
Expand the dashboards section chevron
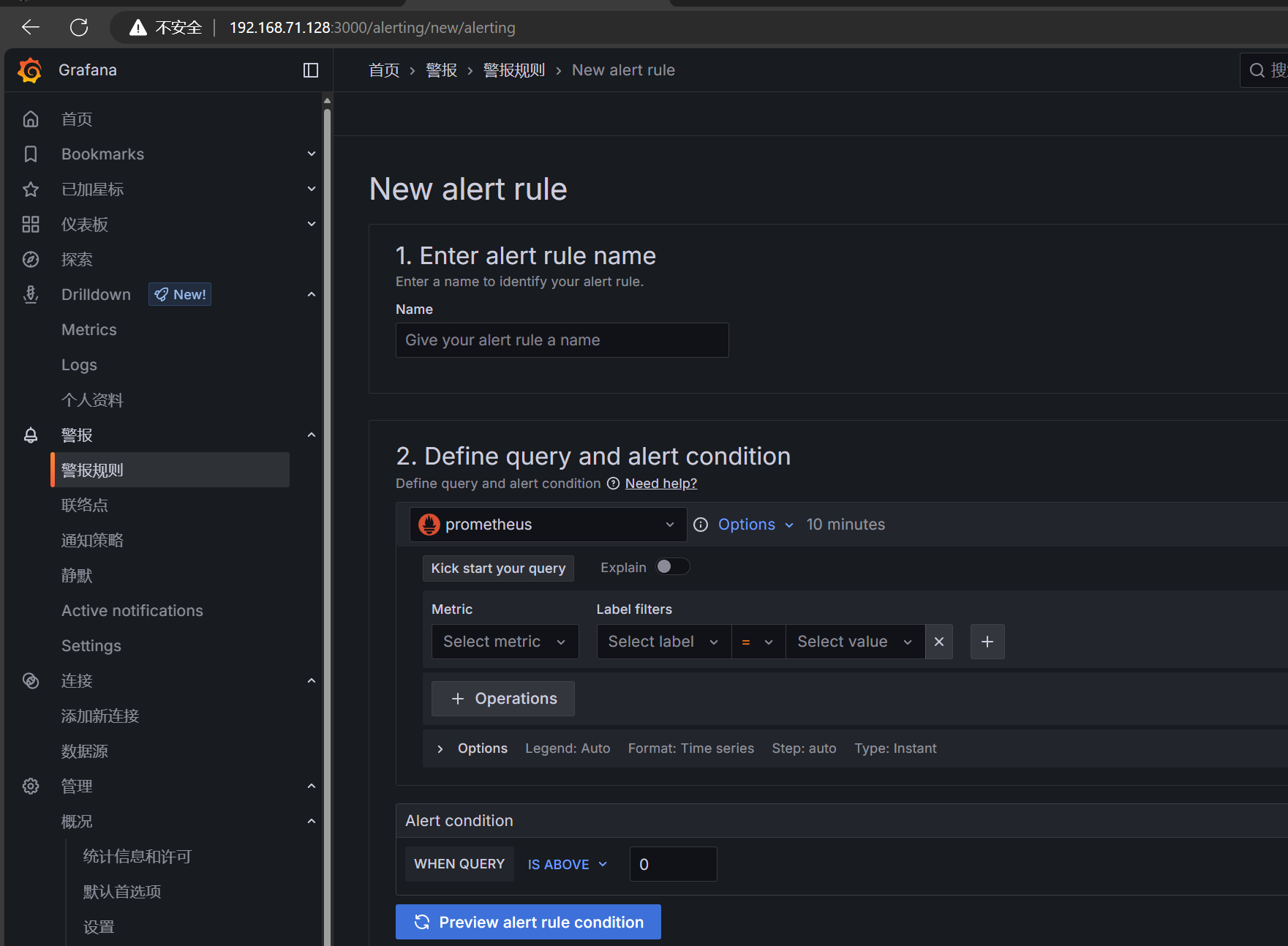click(312, 224)
